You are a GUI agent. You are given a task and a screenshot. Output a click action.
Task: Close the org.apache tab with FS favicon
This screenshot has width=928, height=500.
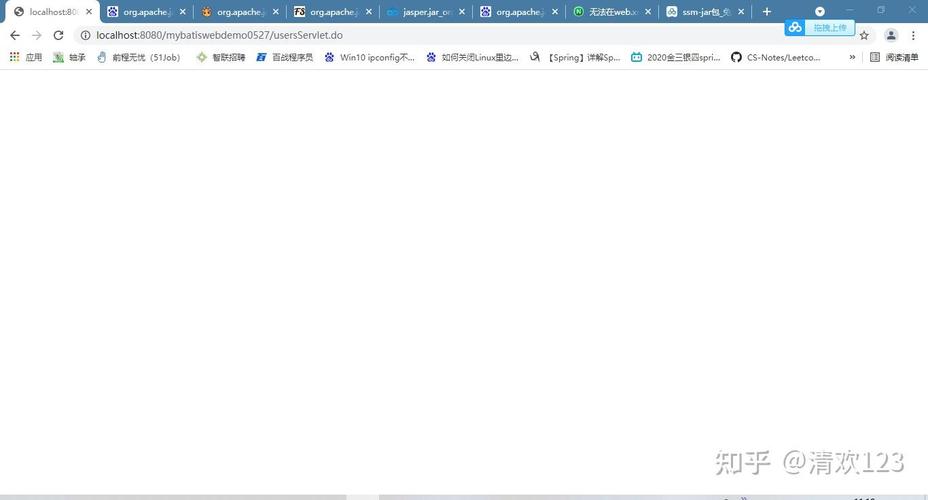(x=369, y=11)
